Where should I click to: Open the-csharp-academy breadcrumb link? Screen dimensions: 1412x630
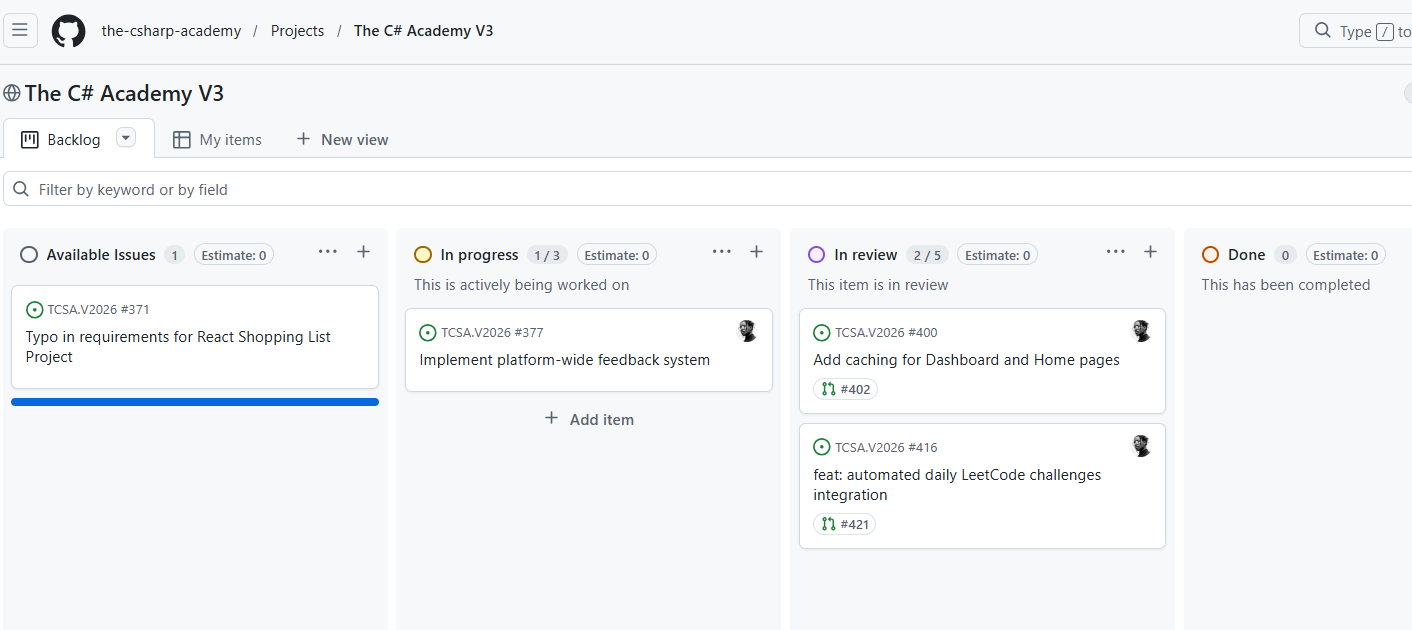[x=171, y=31]
